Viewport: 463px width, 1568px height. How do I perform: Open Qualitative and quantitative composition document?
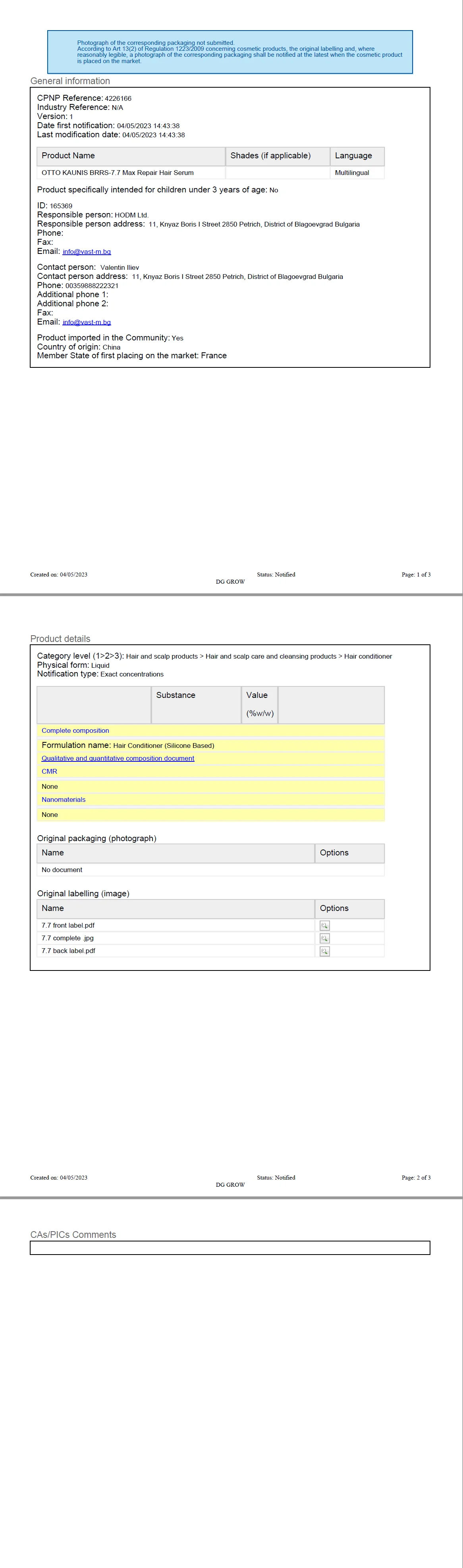point(118,759)
